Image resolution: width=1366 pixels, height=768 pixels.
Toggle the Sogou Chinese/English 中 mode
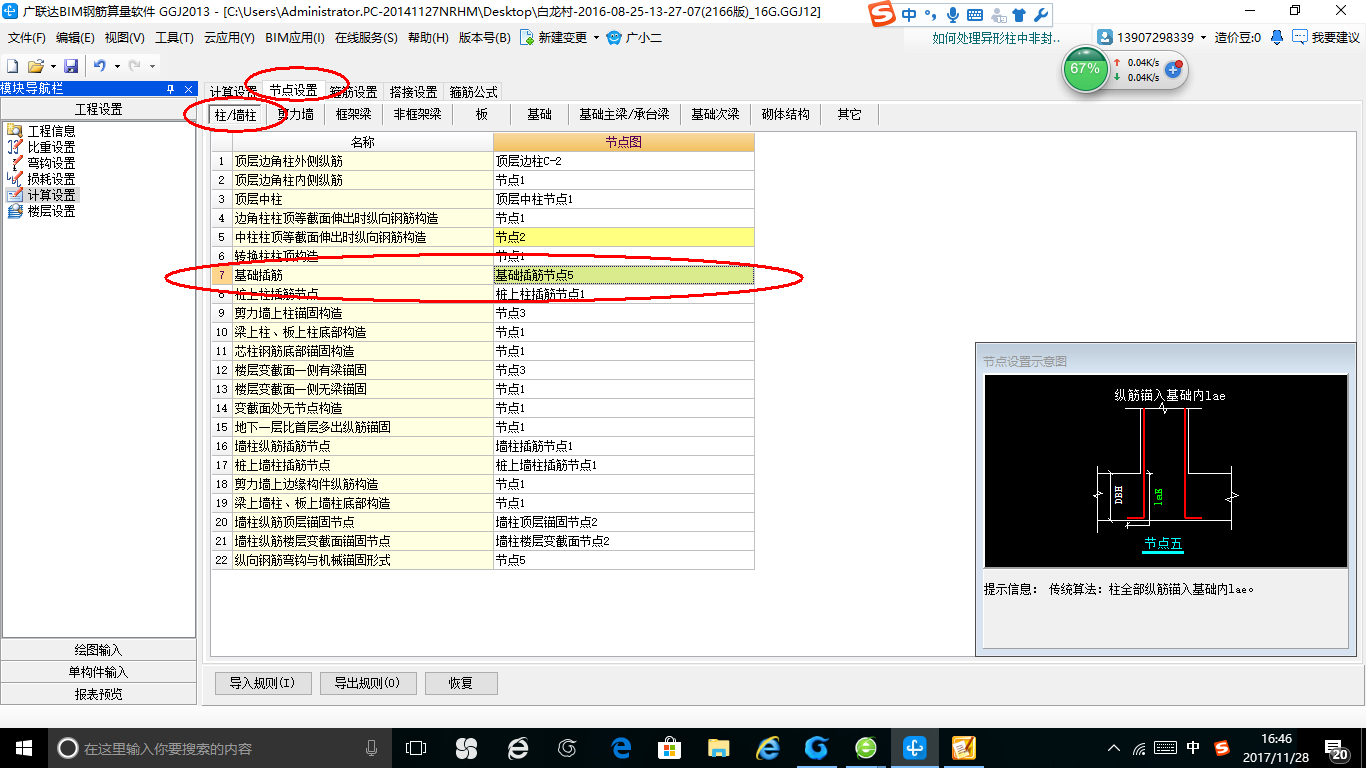click(908, 15)
